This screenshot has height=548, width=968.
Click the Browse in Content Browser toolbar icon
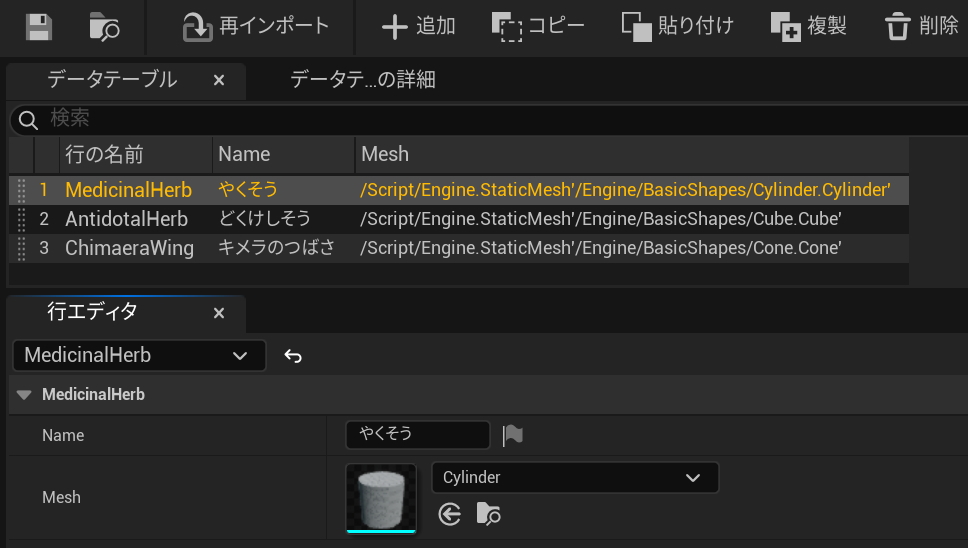pos(104,26)
